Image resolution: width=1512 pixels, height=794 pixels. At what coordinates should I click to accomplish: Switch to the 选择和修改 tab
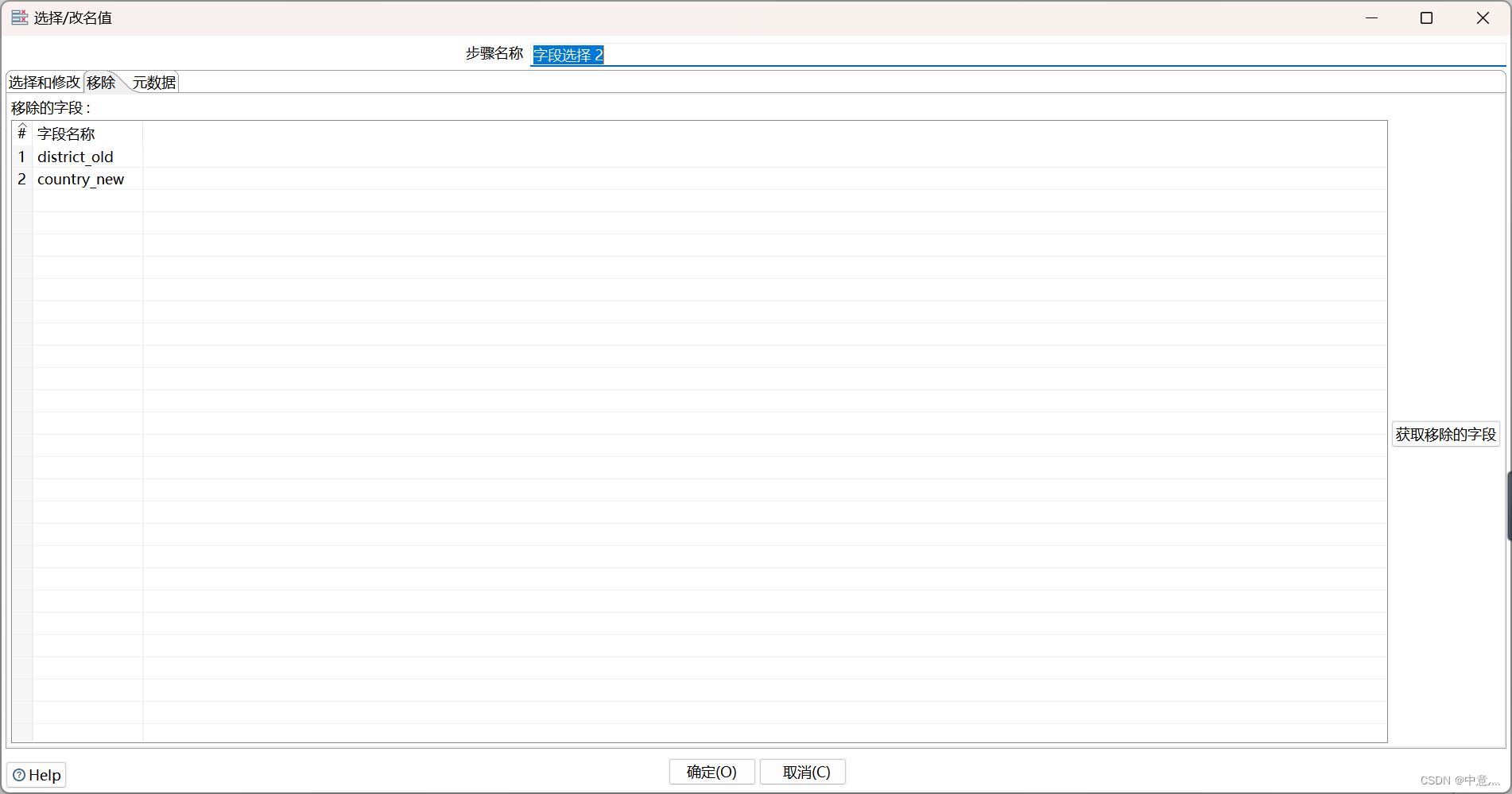click(45, 83)
